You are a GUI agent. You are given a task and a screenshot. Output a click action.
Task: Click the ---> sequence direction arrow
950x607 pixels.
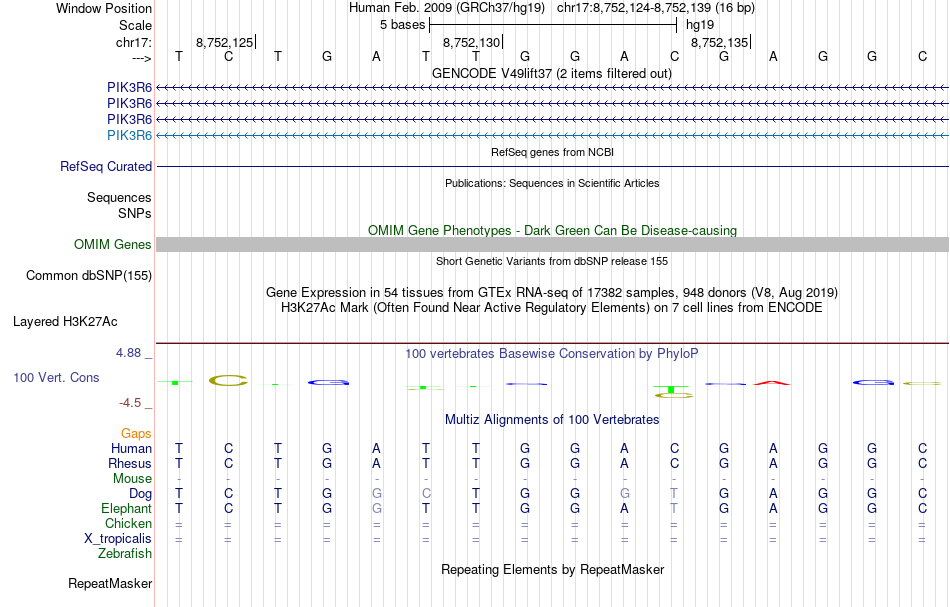pyautogui.click(x=141, y=58)
